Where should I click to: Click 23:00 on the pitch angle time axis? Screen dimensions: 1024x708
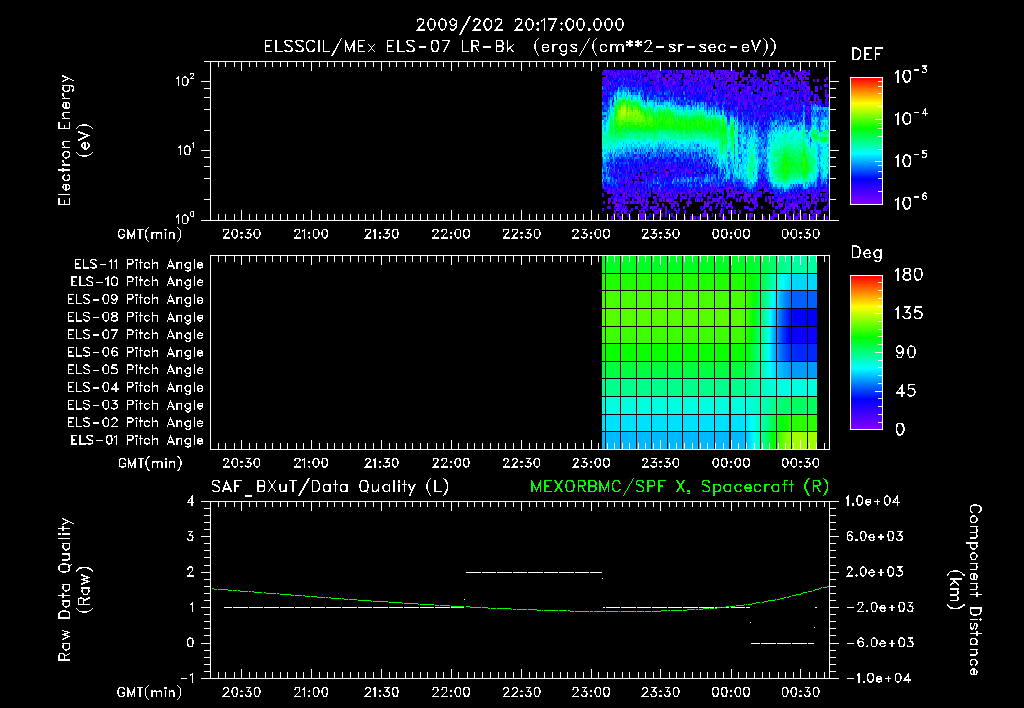590,463
